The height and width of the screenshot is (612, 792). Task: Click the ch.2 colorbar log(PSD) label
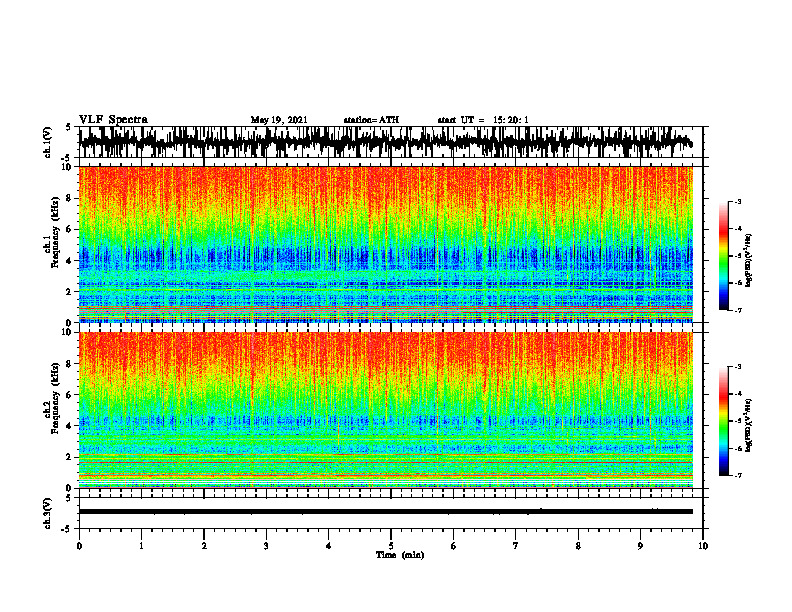pos(749,424)
